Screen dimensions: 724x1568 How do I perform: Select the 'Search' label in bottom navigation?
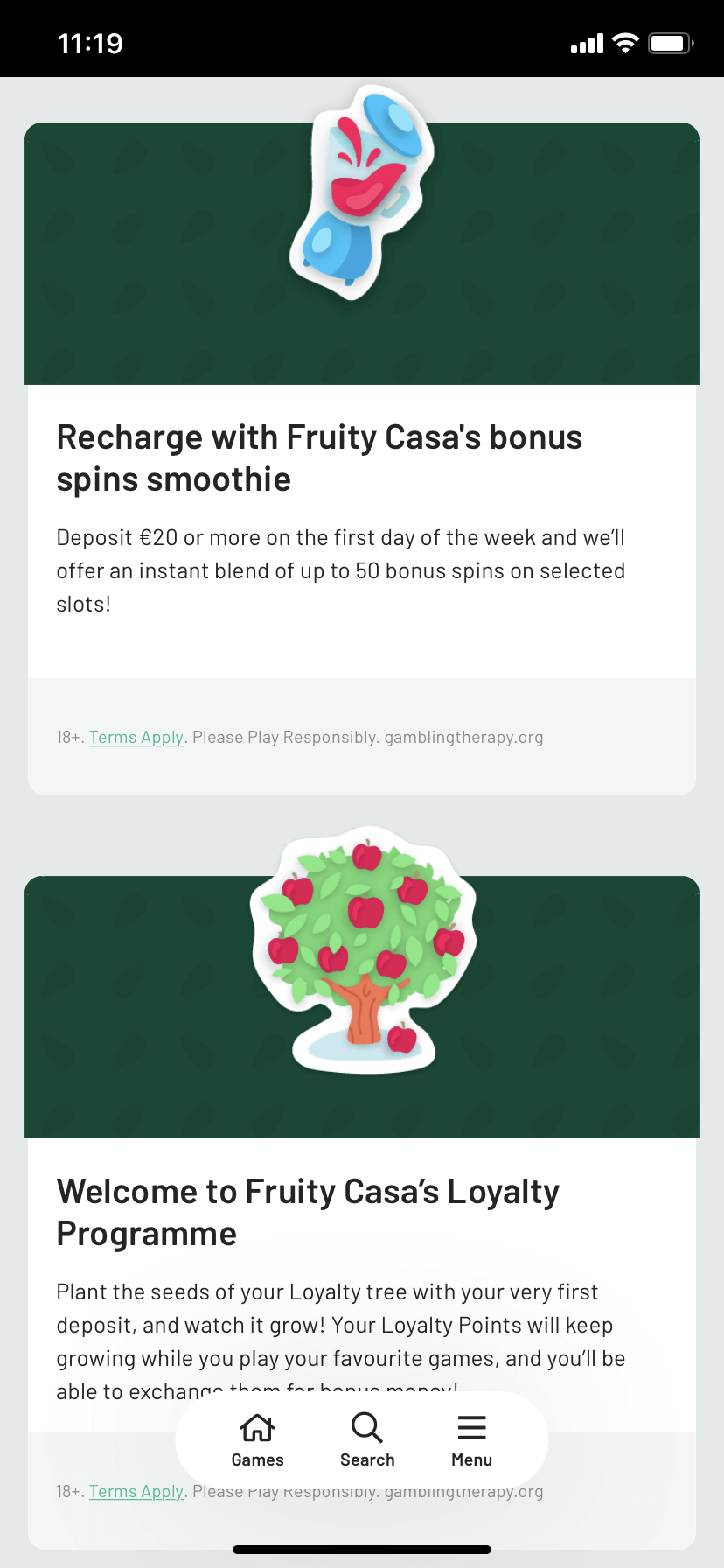coord(367,1460)
